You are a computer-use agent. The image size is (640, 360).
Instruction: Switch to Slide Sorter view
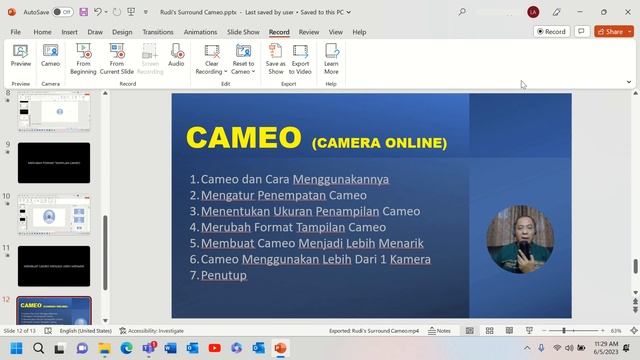[489, 331]
